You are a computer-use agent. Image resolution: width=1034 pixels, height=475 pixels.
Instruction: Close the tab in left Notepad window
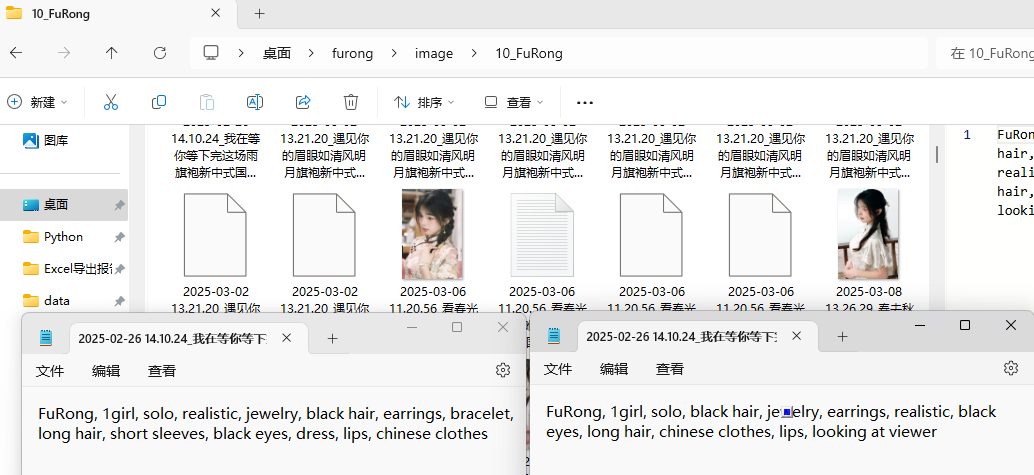click(x=286, y=338)
